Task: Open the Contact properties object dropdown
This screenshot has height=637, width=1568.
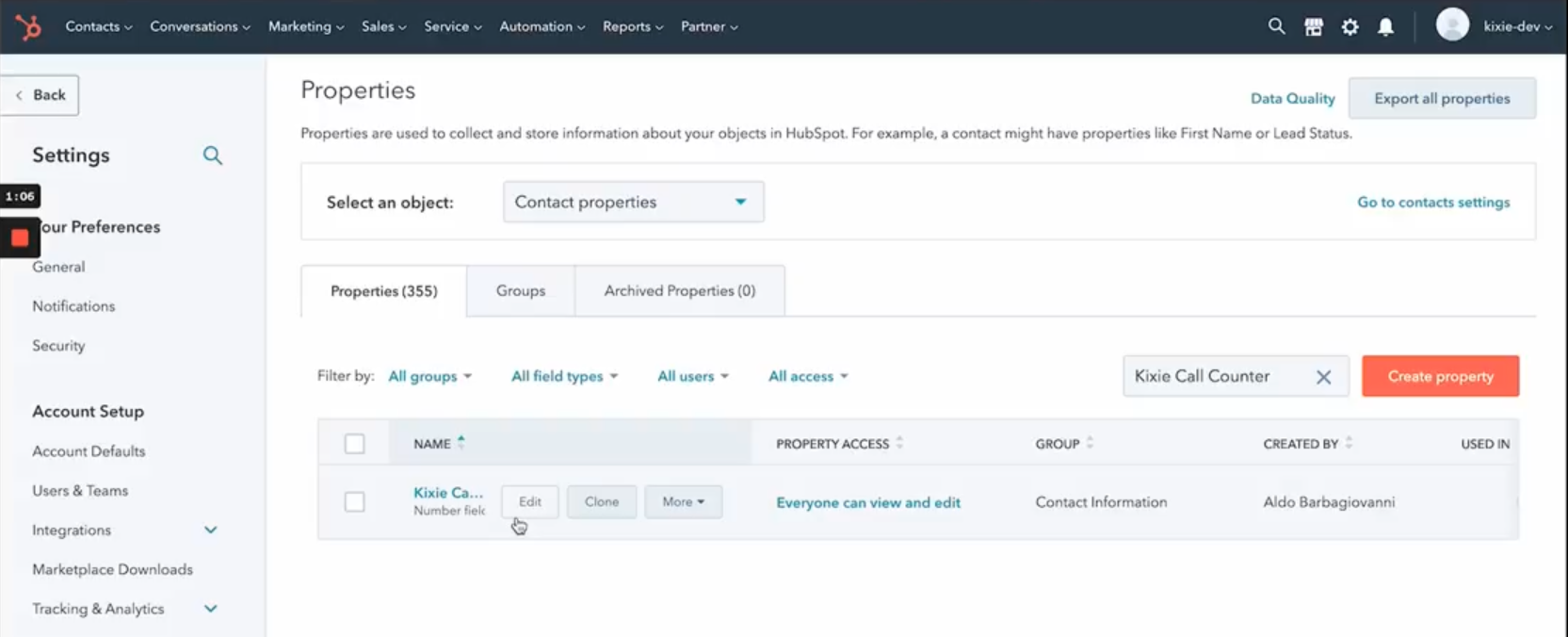Action: click(x=633, y=202)
